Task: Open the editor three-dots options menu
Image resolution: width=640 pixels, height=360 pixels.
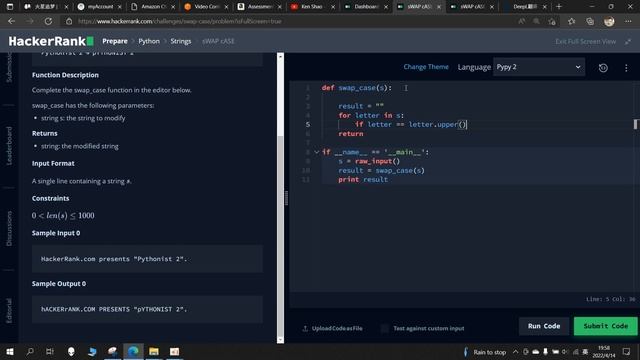Action: 626,68
